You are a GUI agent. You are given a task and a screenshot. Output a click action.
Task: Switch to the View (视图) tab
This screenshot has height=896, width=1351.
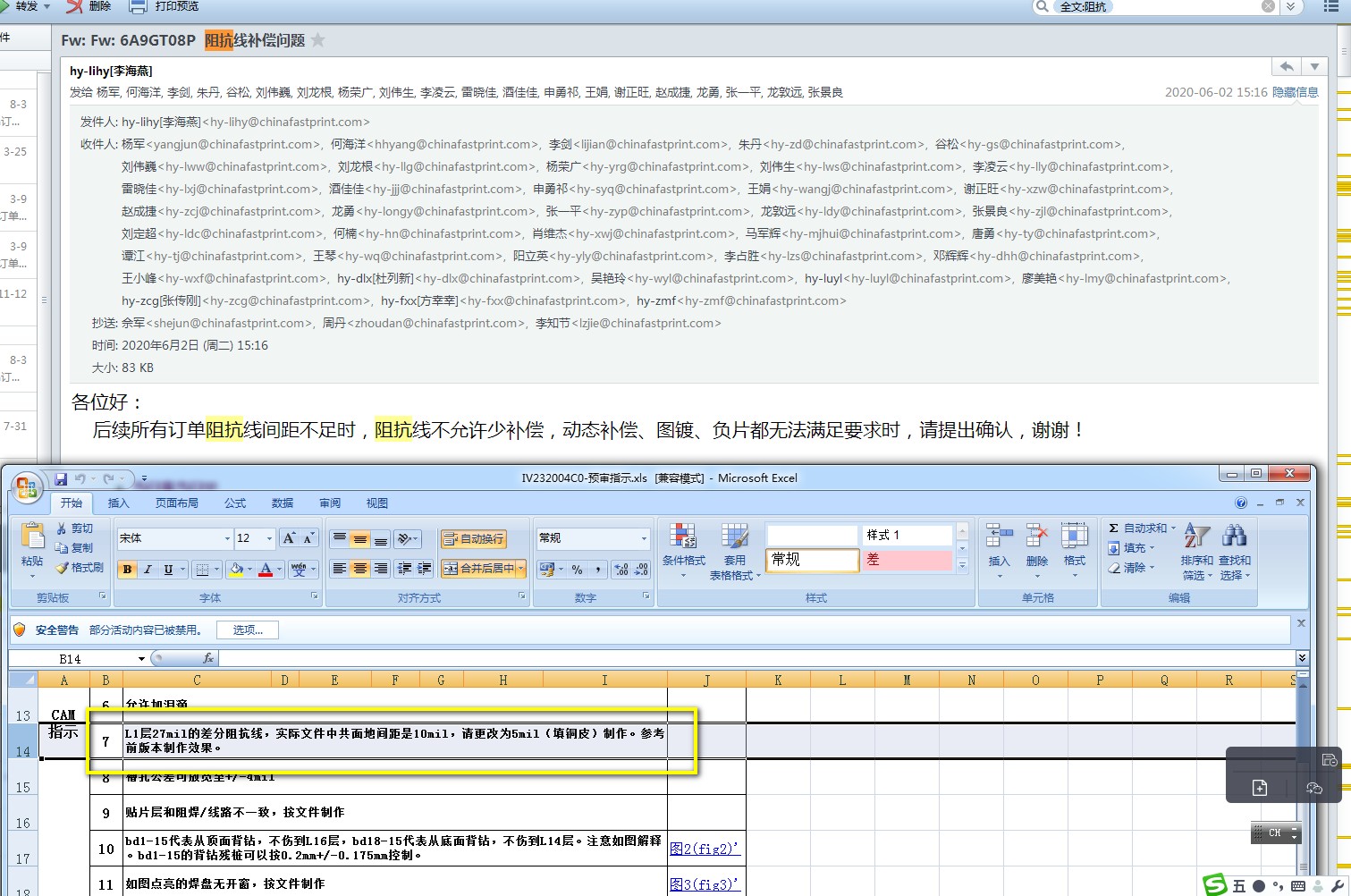[377, 503]
